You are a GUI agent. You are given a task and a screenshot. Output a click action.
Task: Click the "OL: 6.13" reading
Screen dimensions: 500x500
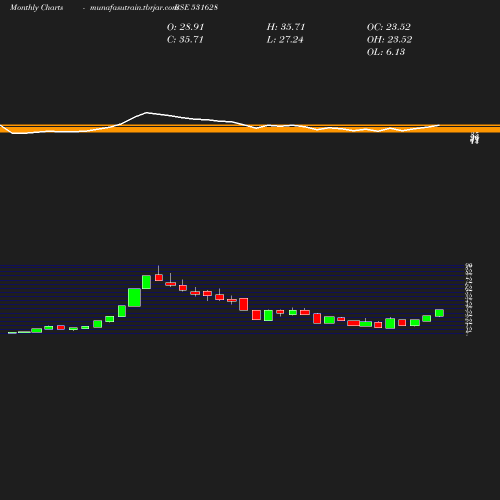tap(386, 52)
